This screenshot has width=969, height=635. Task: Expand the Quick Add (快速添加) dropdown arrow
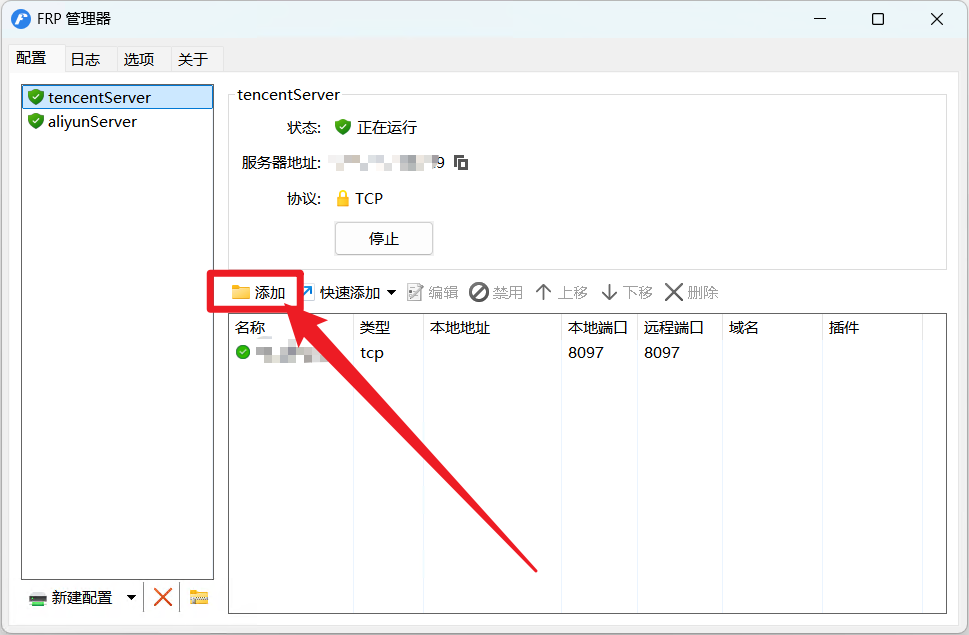391,292
